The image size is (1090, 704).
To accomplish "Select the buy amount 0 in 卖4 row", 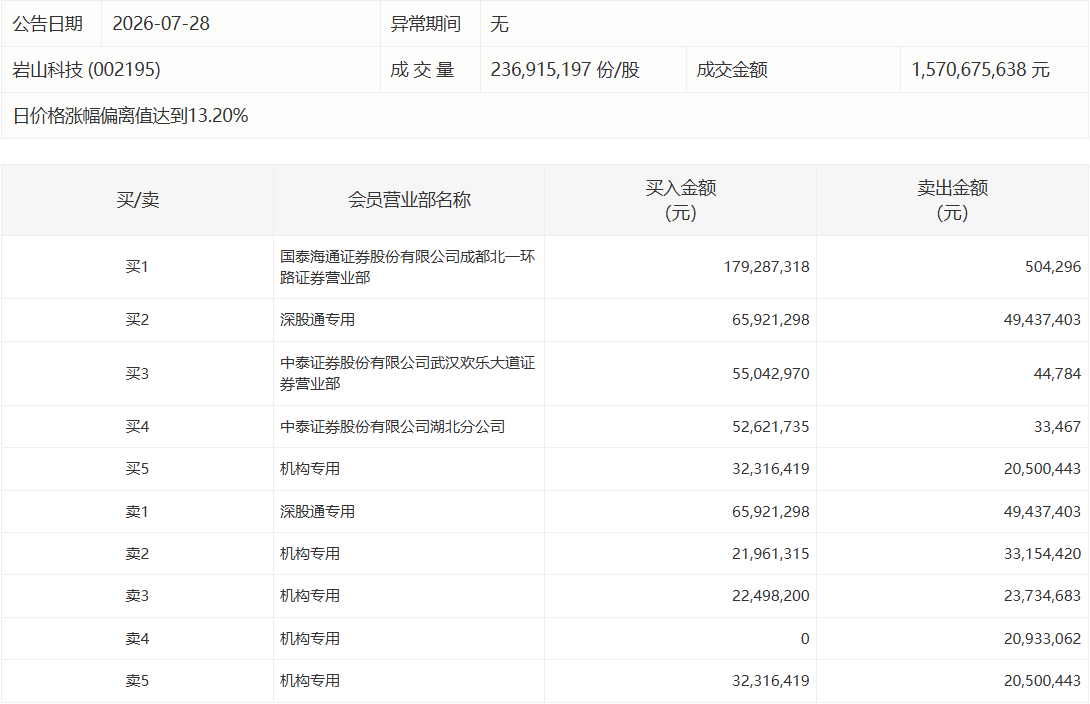I will (805, 639).
